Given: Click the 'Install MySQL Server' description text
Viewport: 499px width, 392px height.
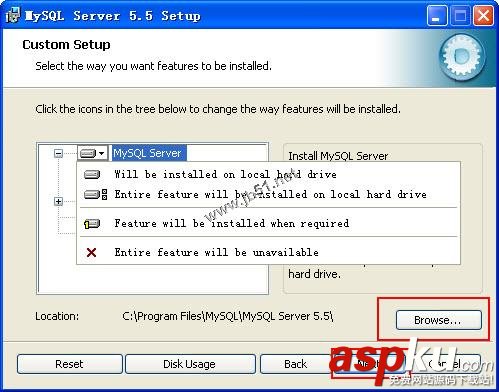Looking at the screenshot, I should pyautogui.click(x=338, y=156).
